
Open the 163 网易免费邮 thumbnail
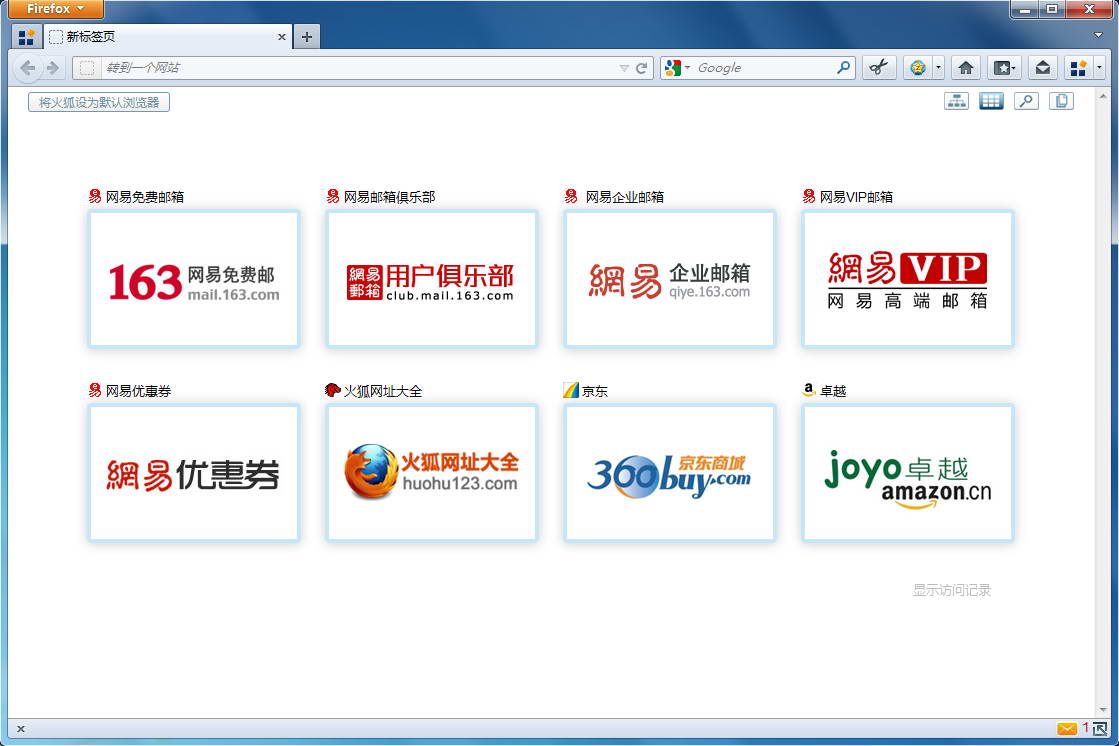coord(194,280)
